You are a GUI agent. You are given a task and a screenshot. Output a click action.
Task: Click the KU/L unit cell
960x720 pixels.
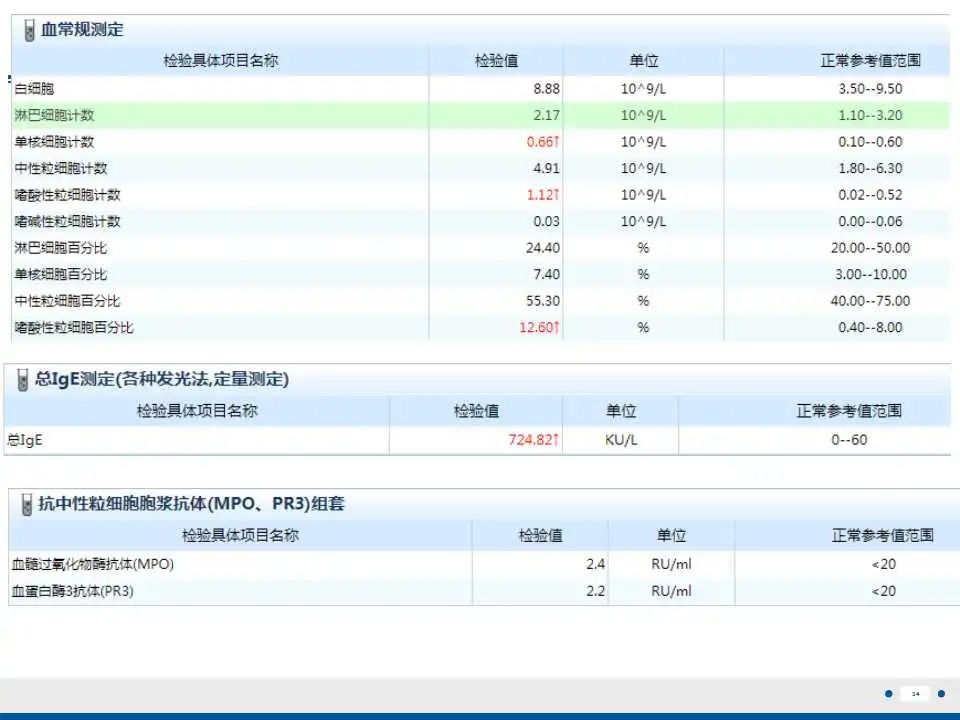click(x=621, y=440)
